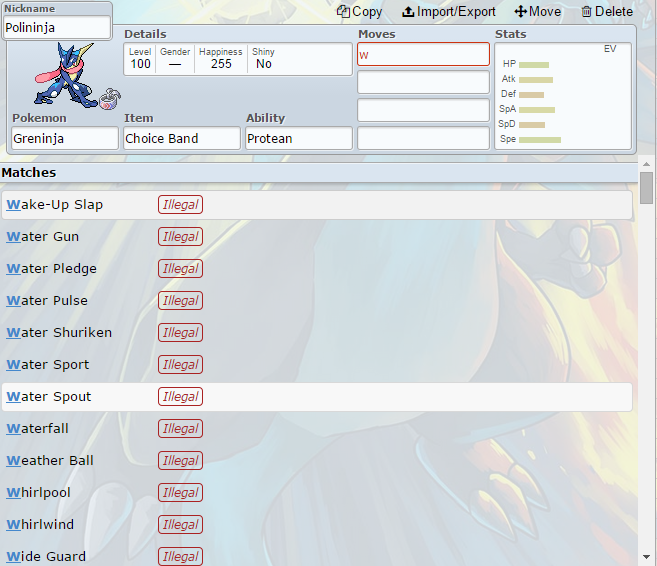Focus the first move input containing 'w'

(x=423, y=54)
